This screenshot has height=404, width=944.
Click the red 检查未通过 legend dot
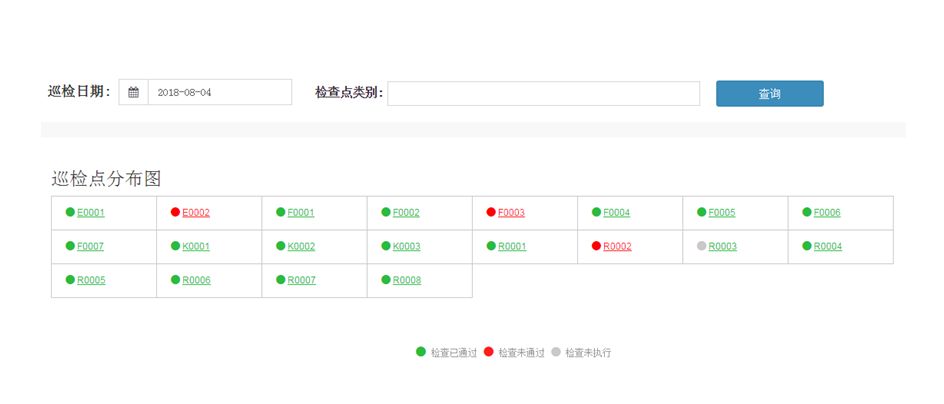pyautogui.click(x=488, y=352)
